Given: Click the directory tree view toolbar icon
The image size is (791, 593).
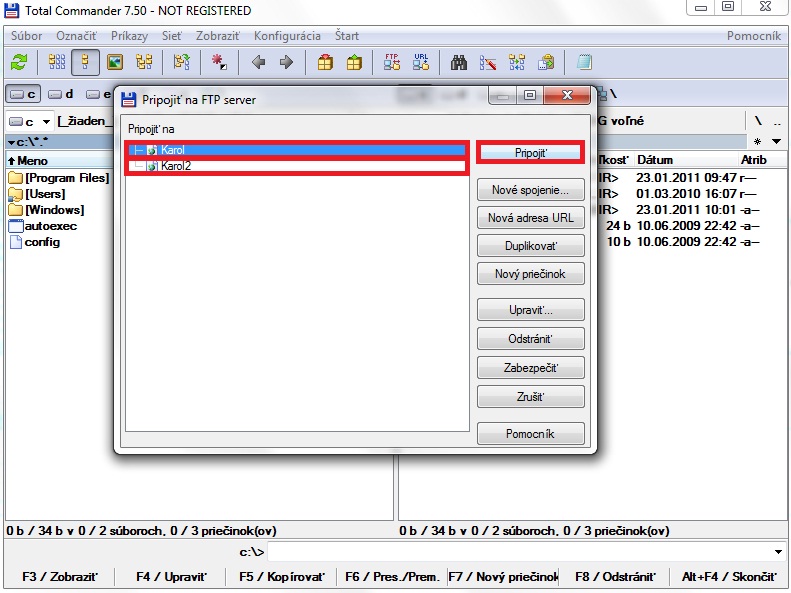Looking at the screenshot, I should [144, 63].
